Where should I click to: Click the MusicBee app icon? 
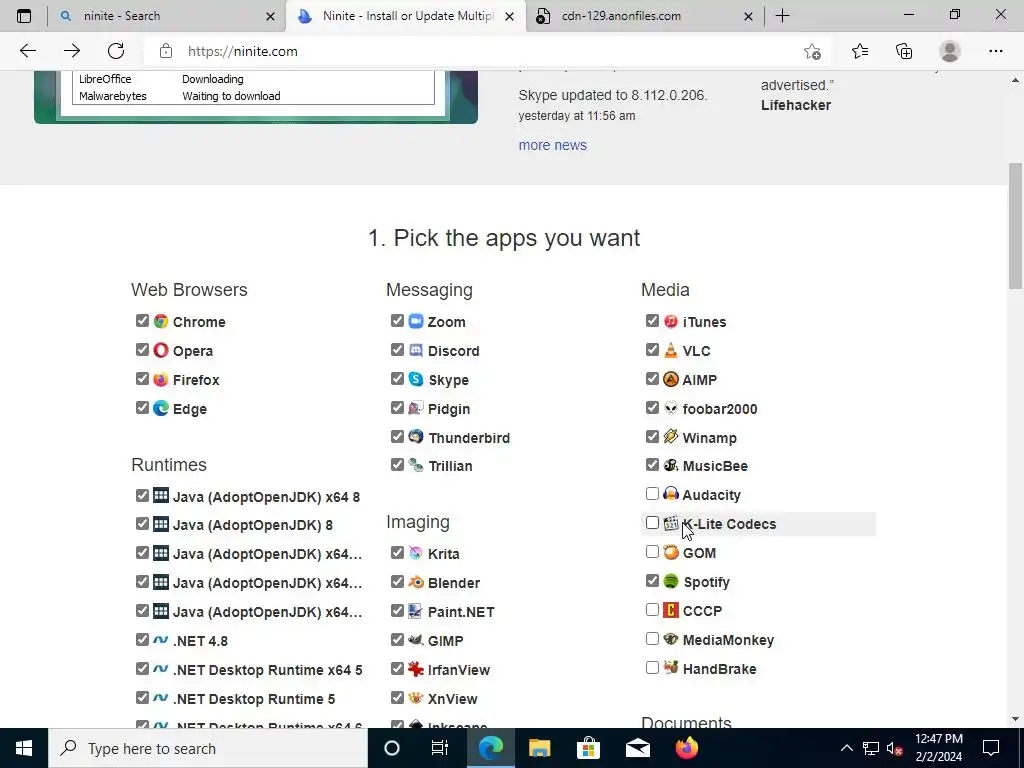pos(671,465)
